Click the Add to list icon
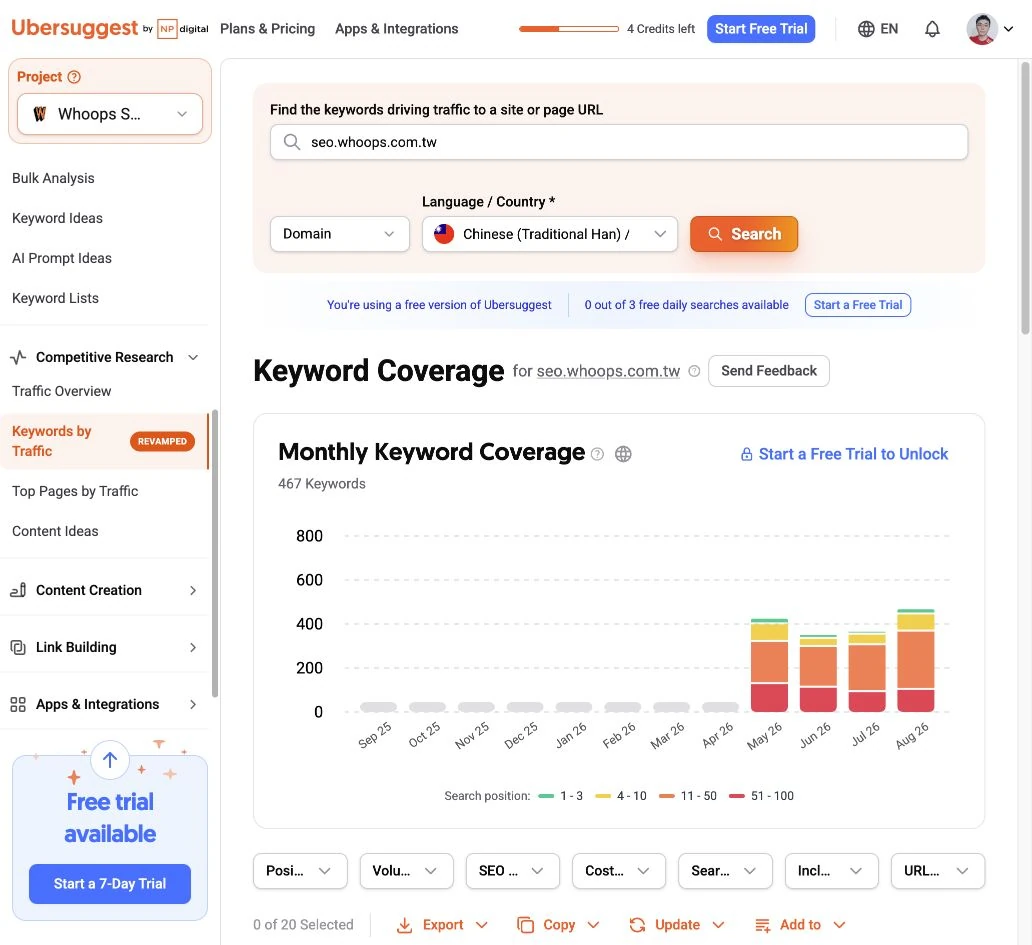Image resolution: width=1032 pixels, height=945 pixels. tap(762, 925)
